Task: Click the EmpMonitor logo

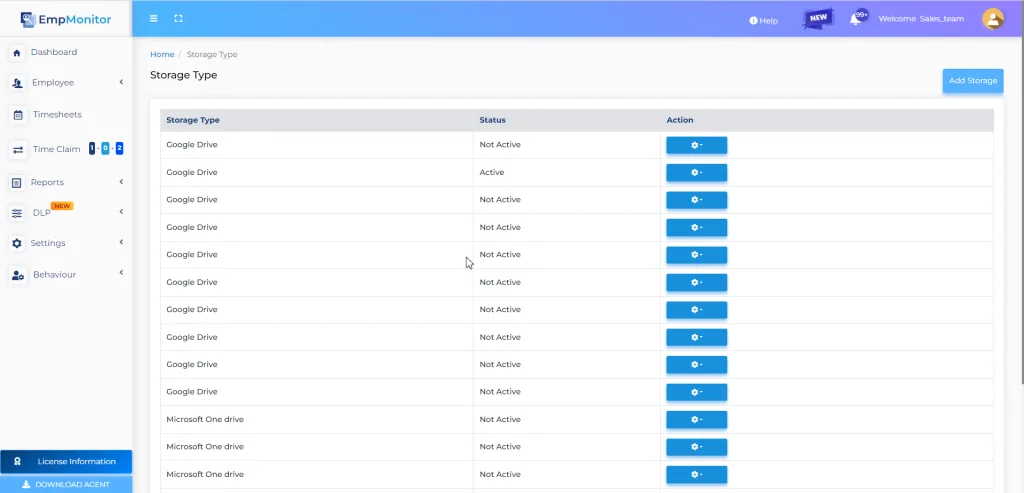Action: (66, 19)
